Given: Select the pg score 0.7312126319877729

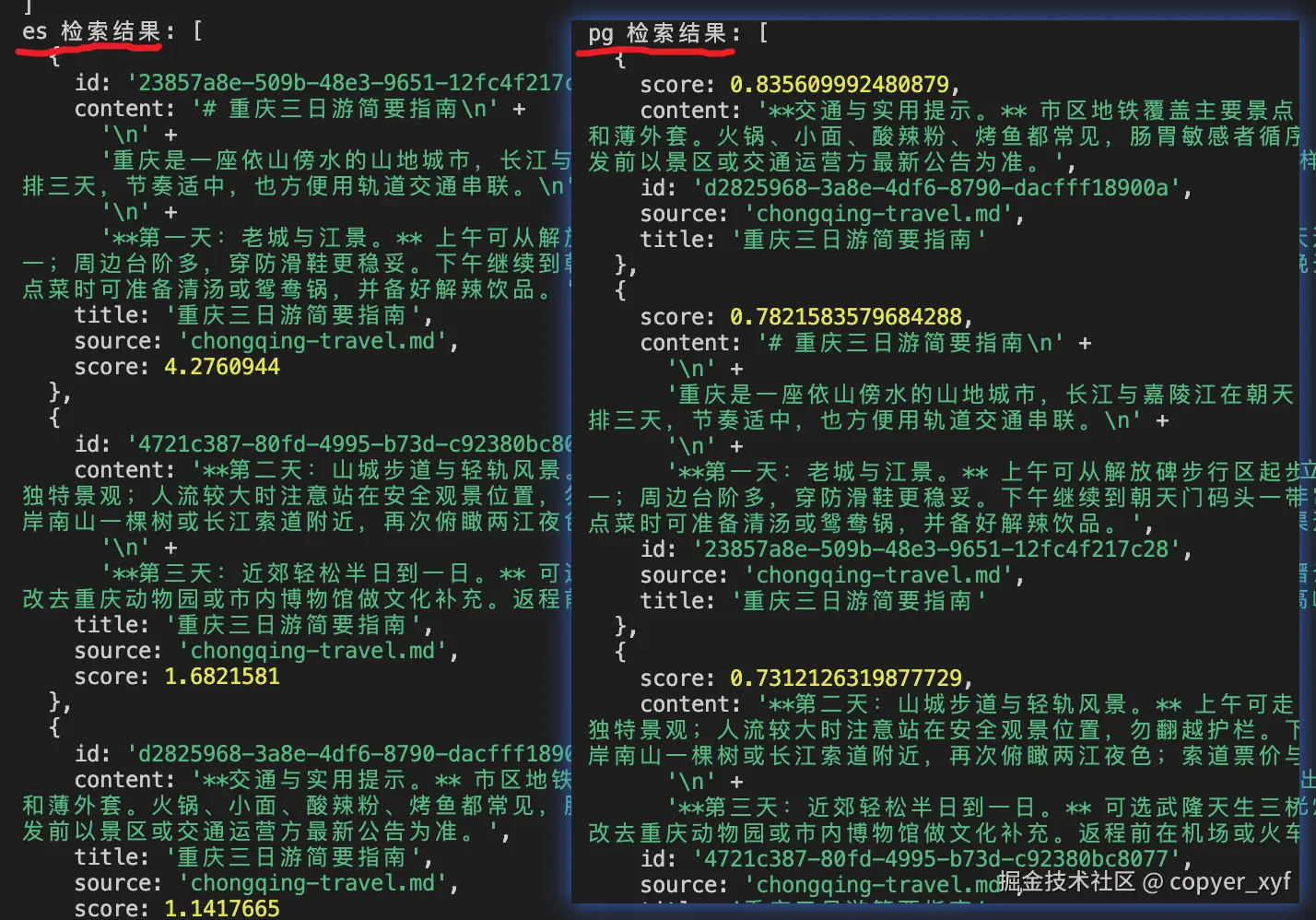Looking at the screenshot, I should [x=846, y=678].
